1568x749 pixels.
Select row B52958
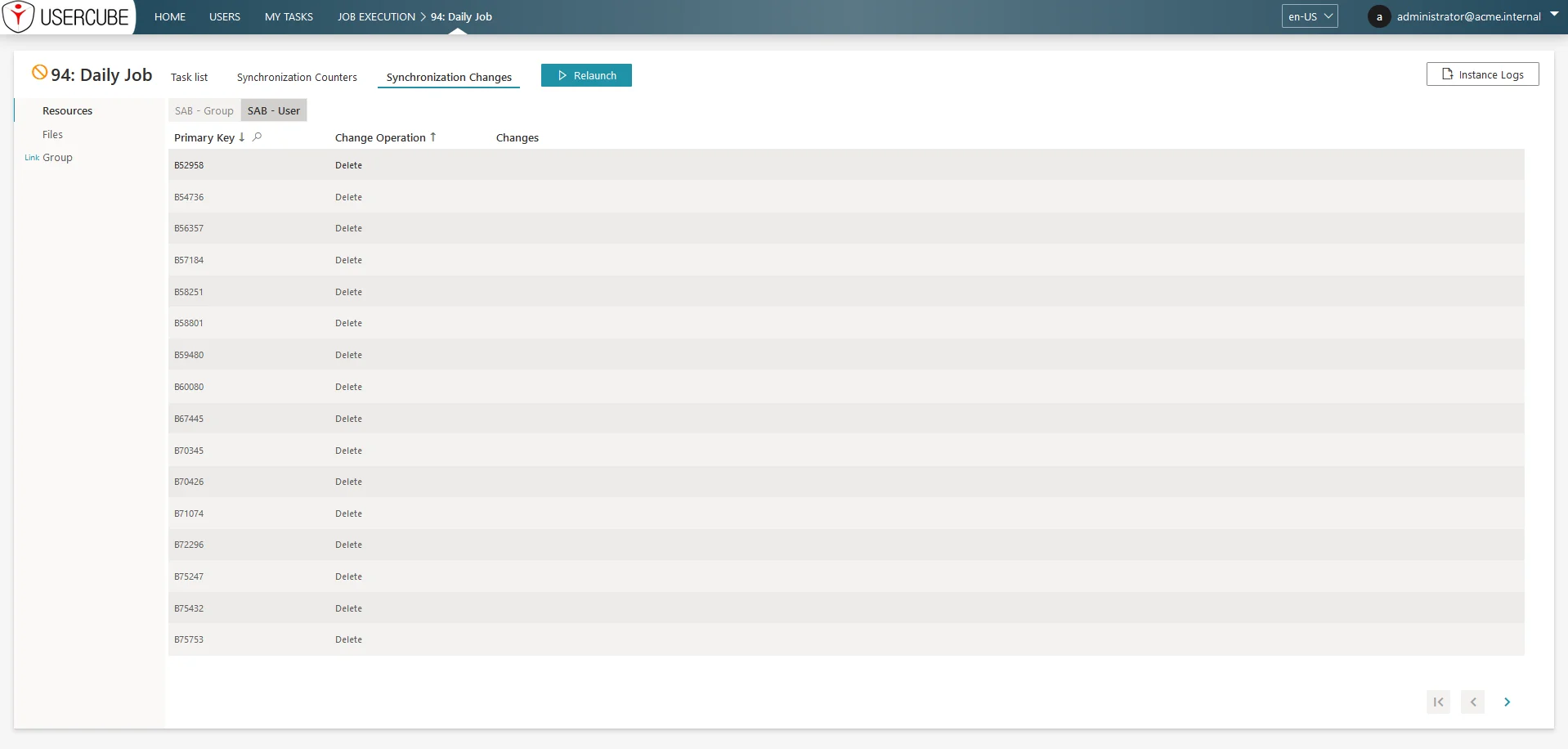tap(846, 165)
